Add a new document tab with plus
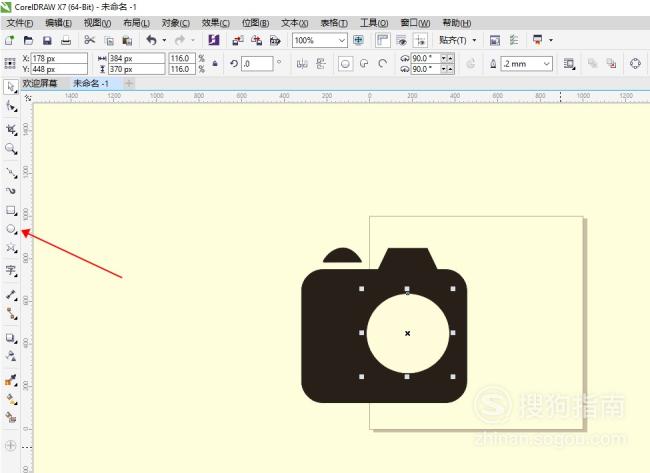This screenshot has height=473, width=650. pos(129,83)
